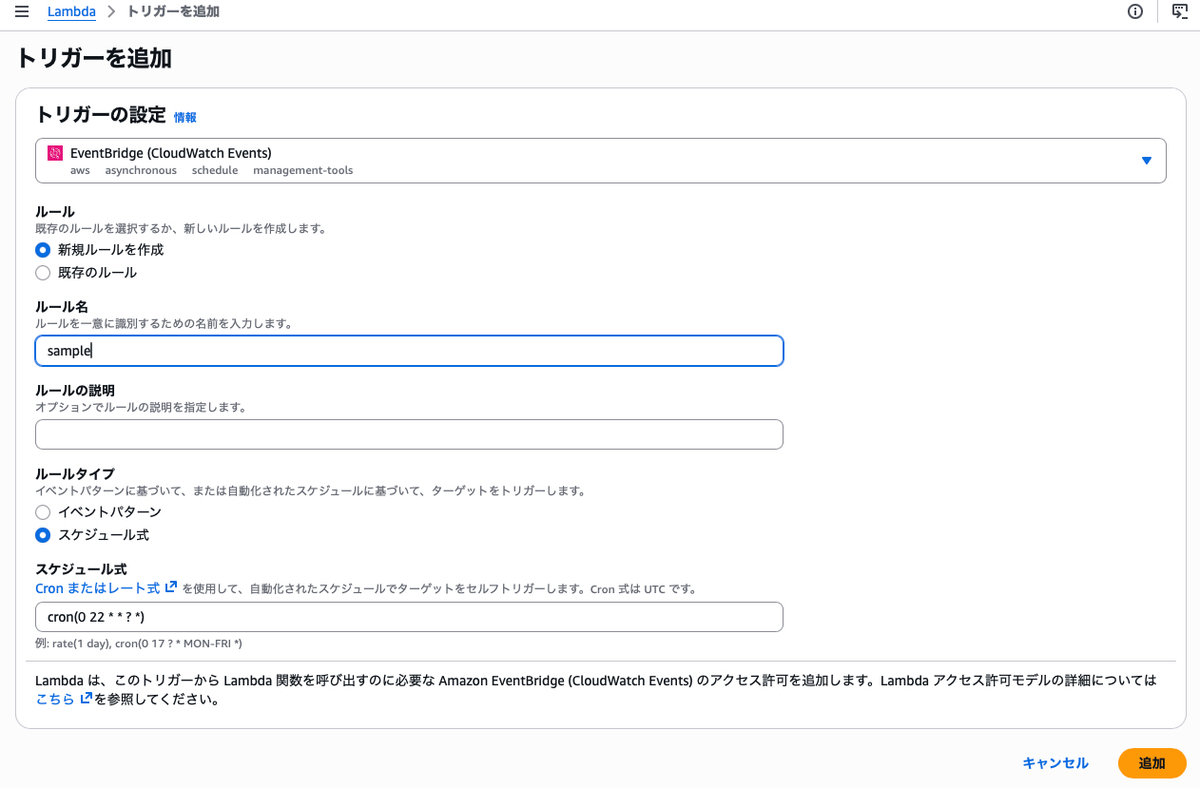Click the ルール名 input containing sample
This screenshot has width=1200, height=788.
(x=409, y=351)
